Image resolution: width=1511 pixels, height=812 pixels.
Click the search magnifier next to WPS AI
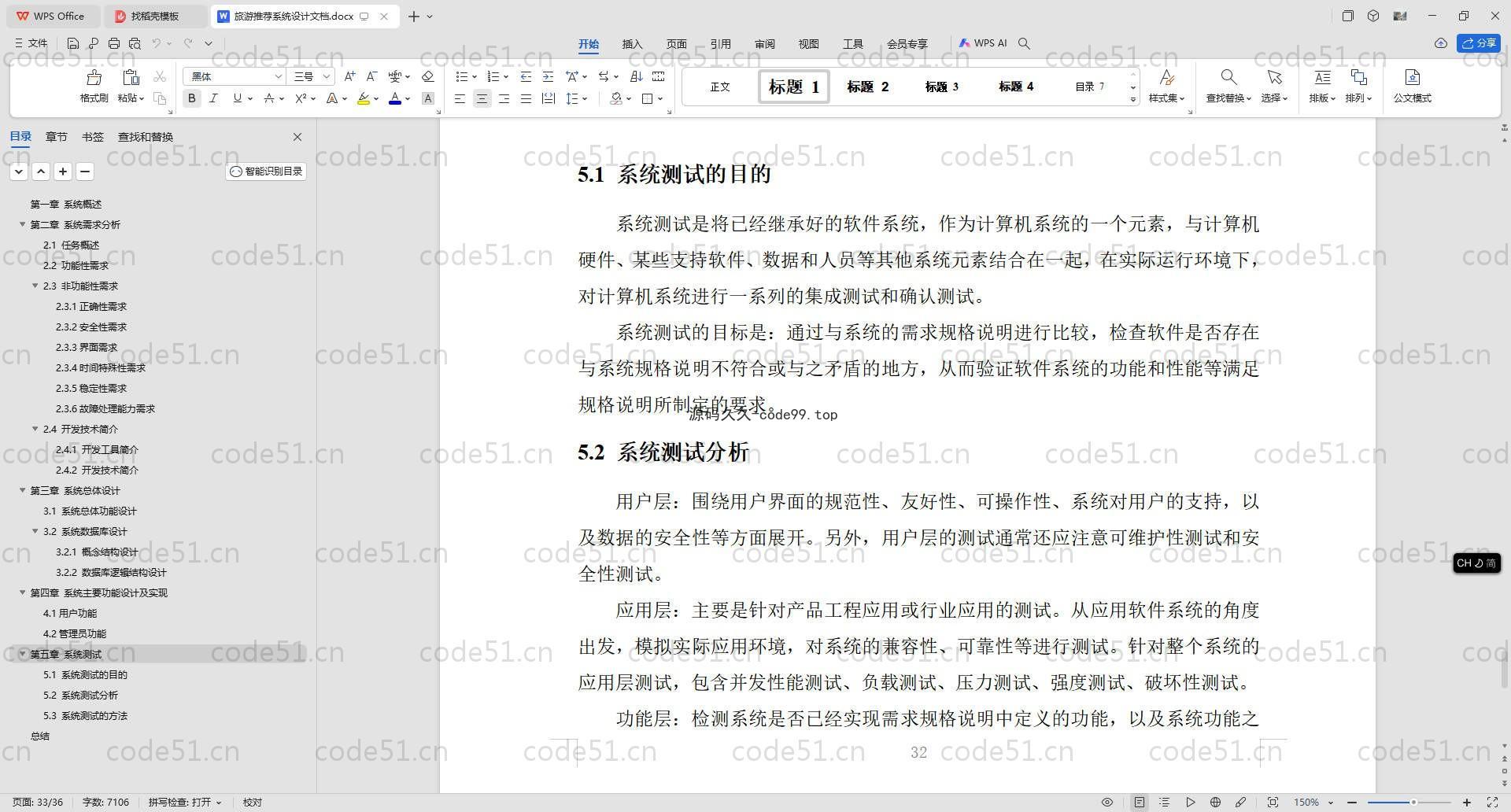1024,43
